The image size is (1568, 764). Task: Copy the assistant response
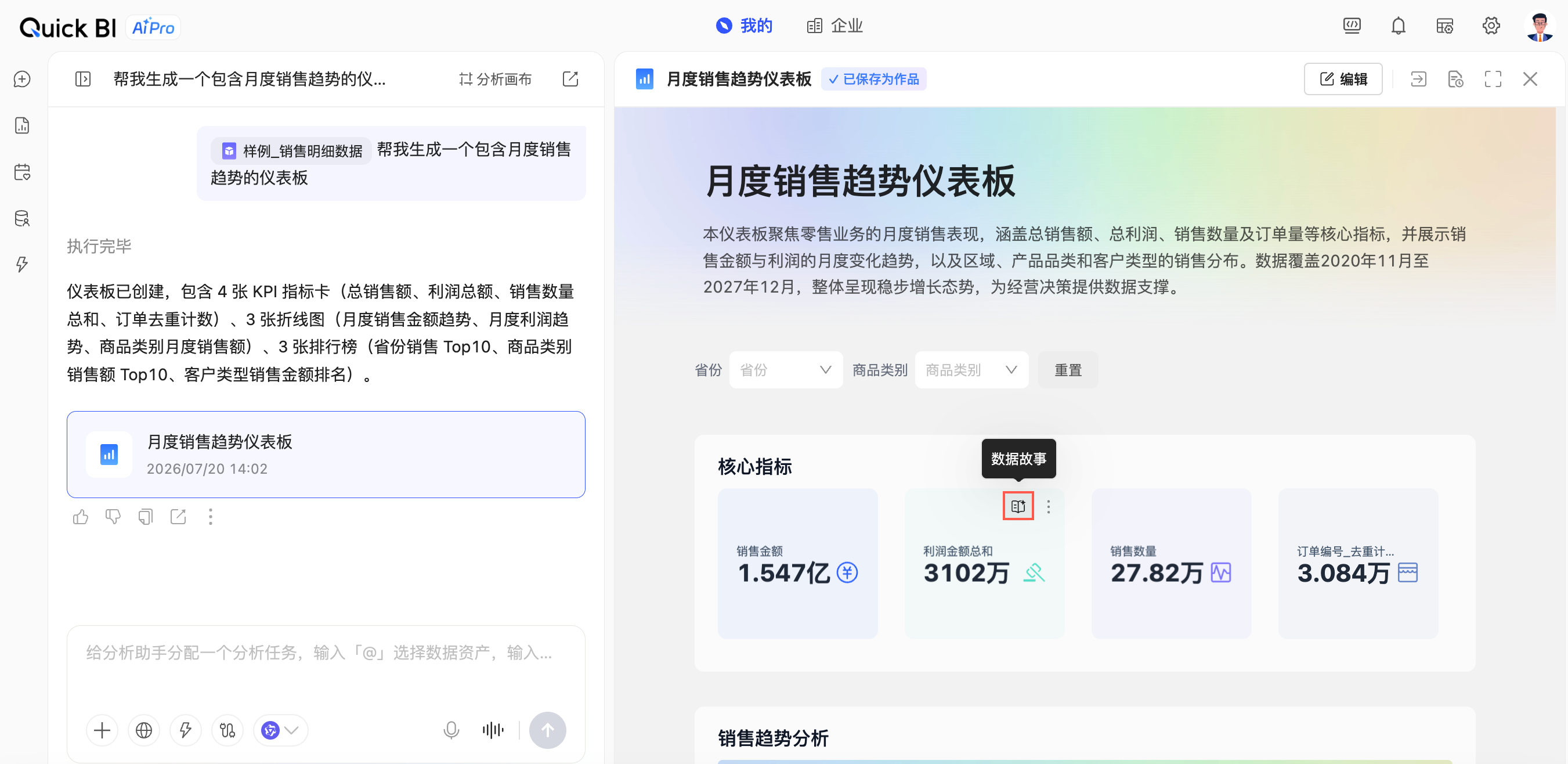coord(146,517)
